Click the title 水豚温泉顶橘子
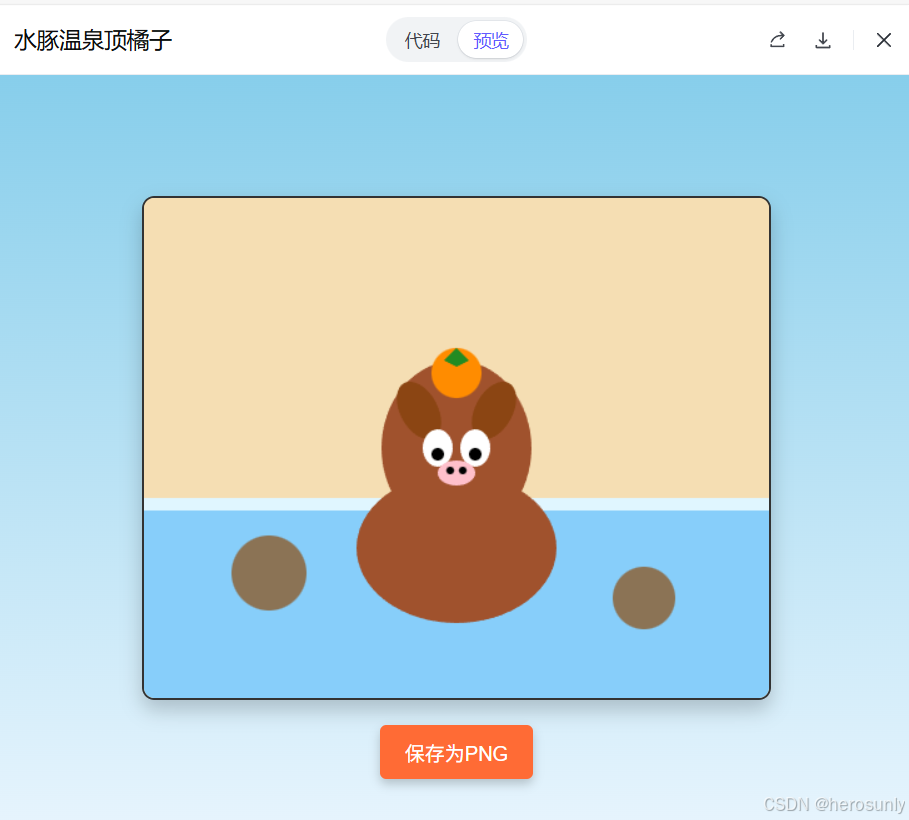Viewport: 909px width, 820px height. point(92,41)
